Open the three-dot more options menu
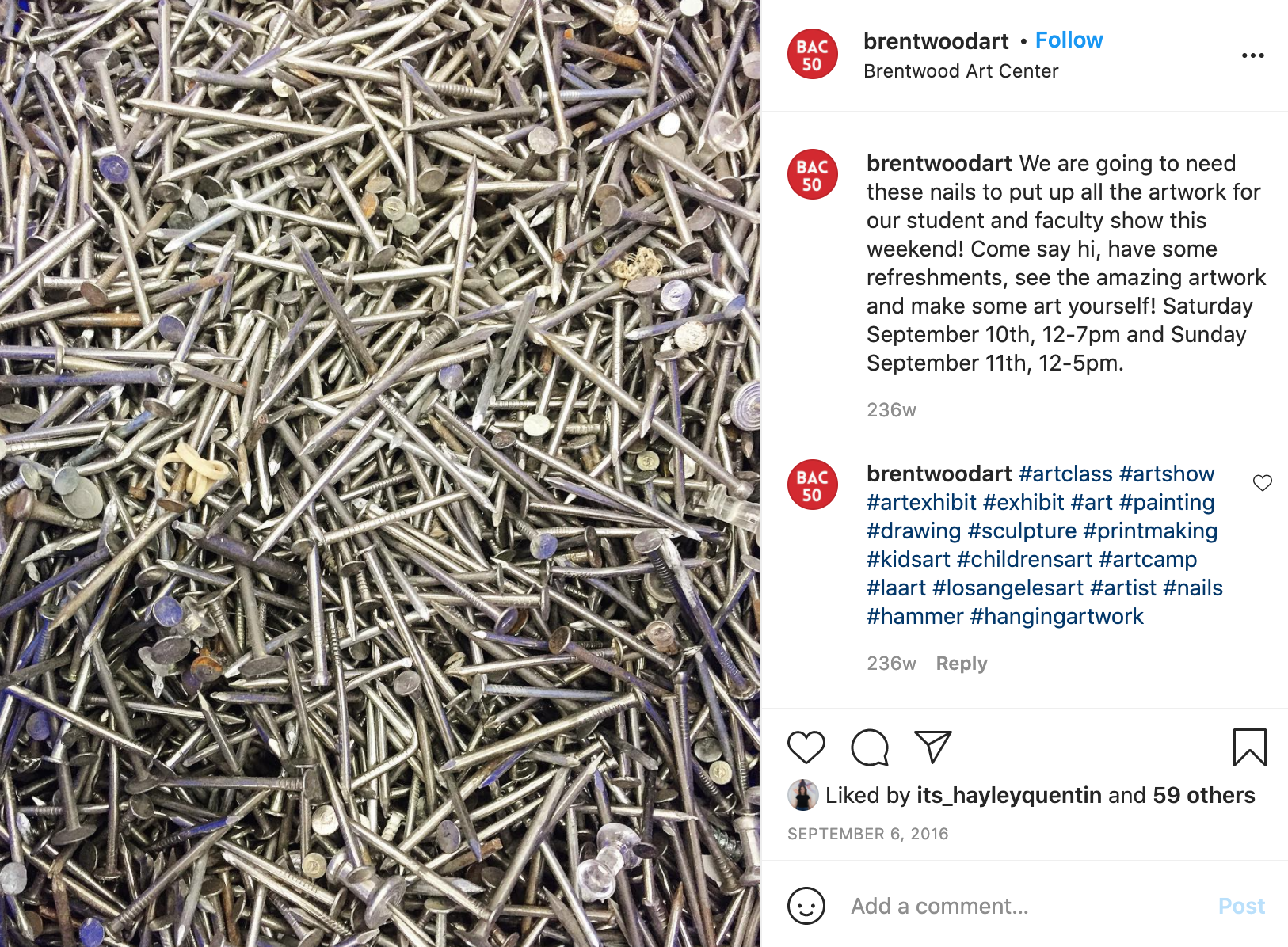The width and height of the screenshot is (1288, 947). [1253, 55]
